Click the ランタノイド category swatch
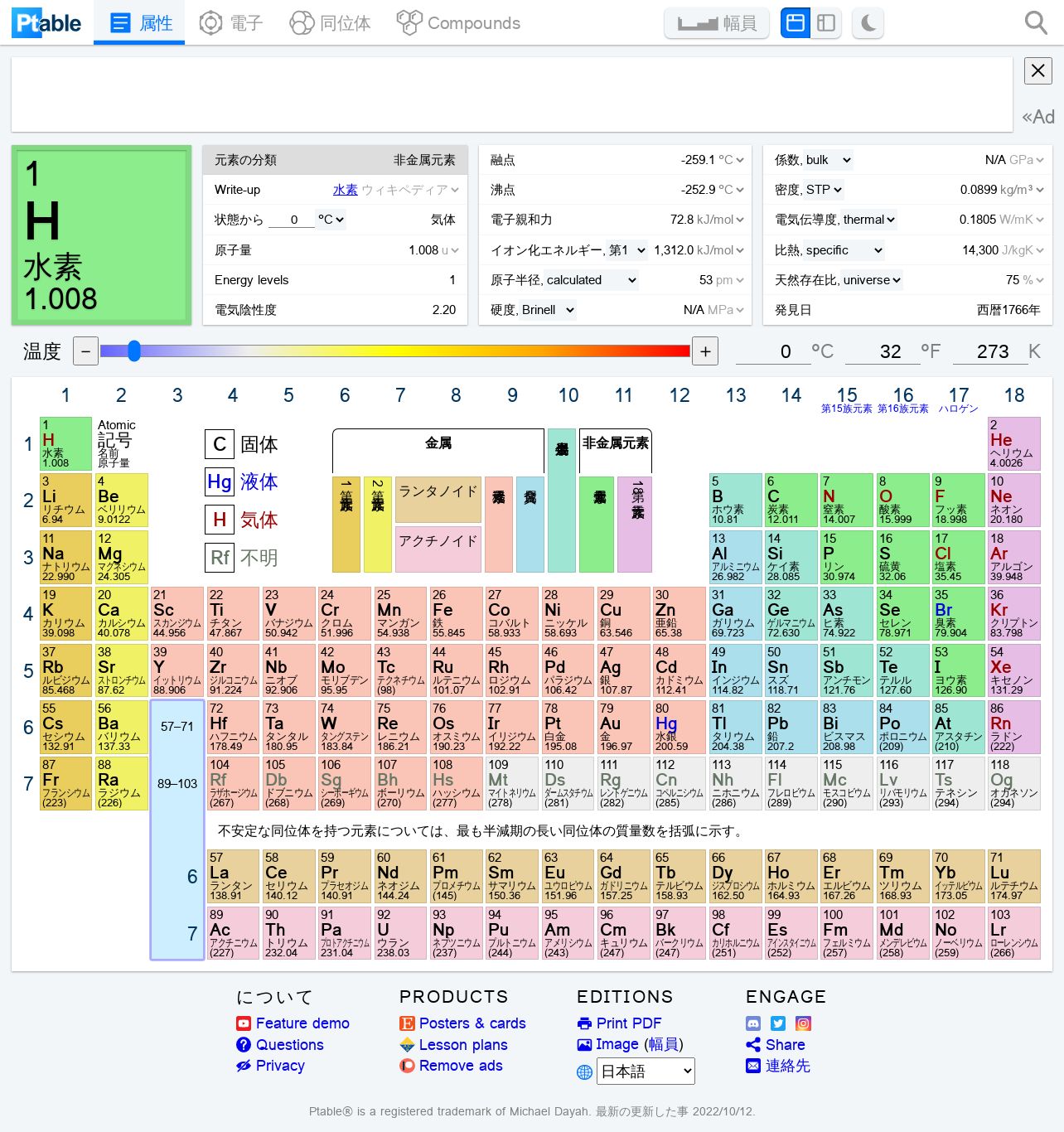1064x1132 pixels. (438, 500)
